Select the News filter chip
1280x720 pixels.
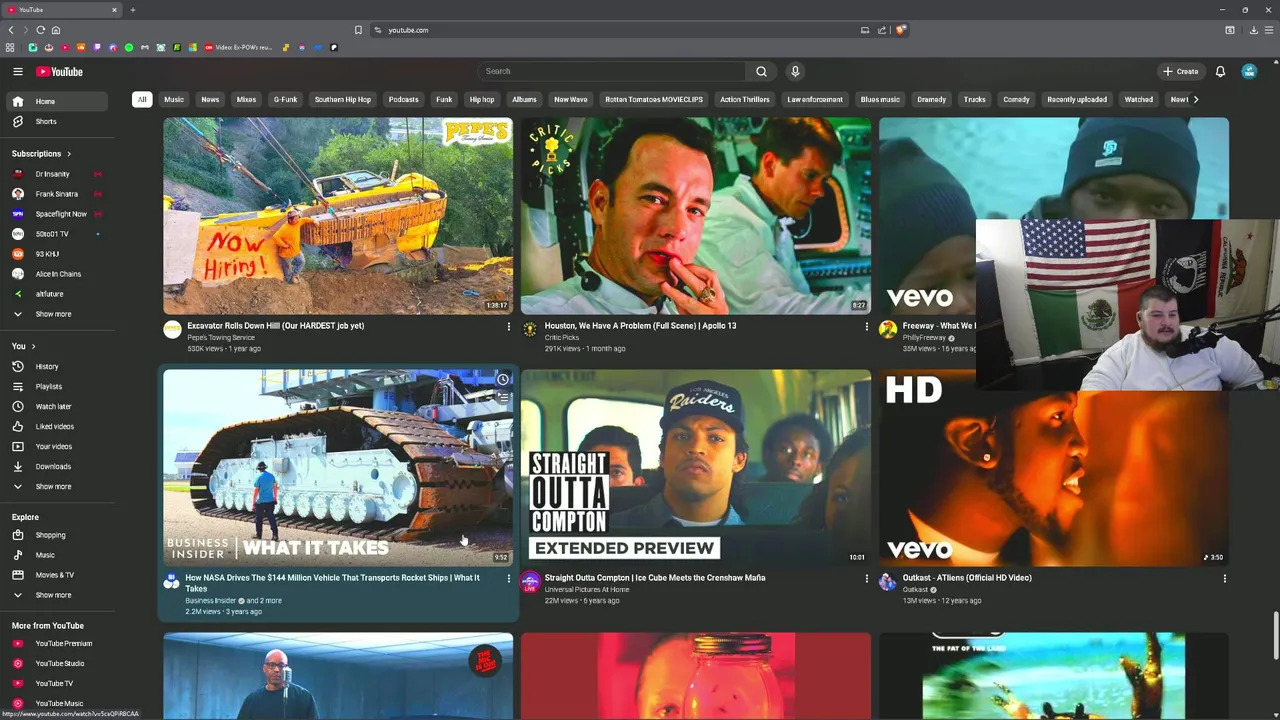(x=210, y=99)
